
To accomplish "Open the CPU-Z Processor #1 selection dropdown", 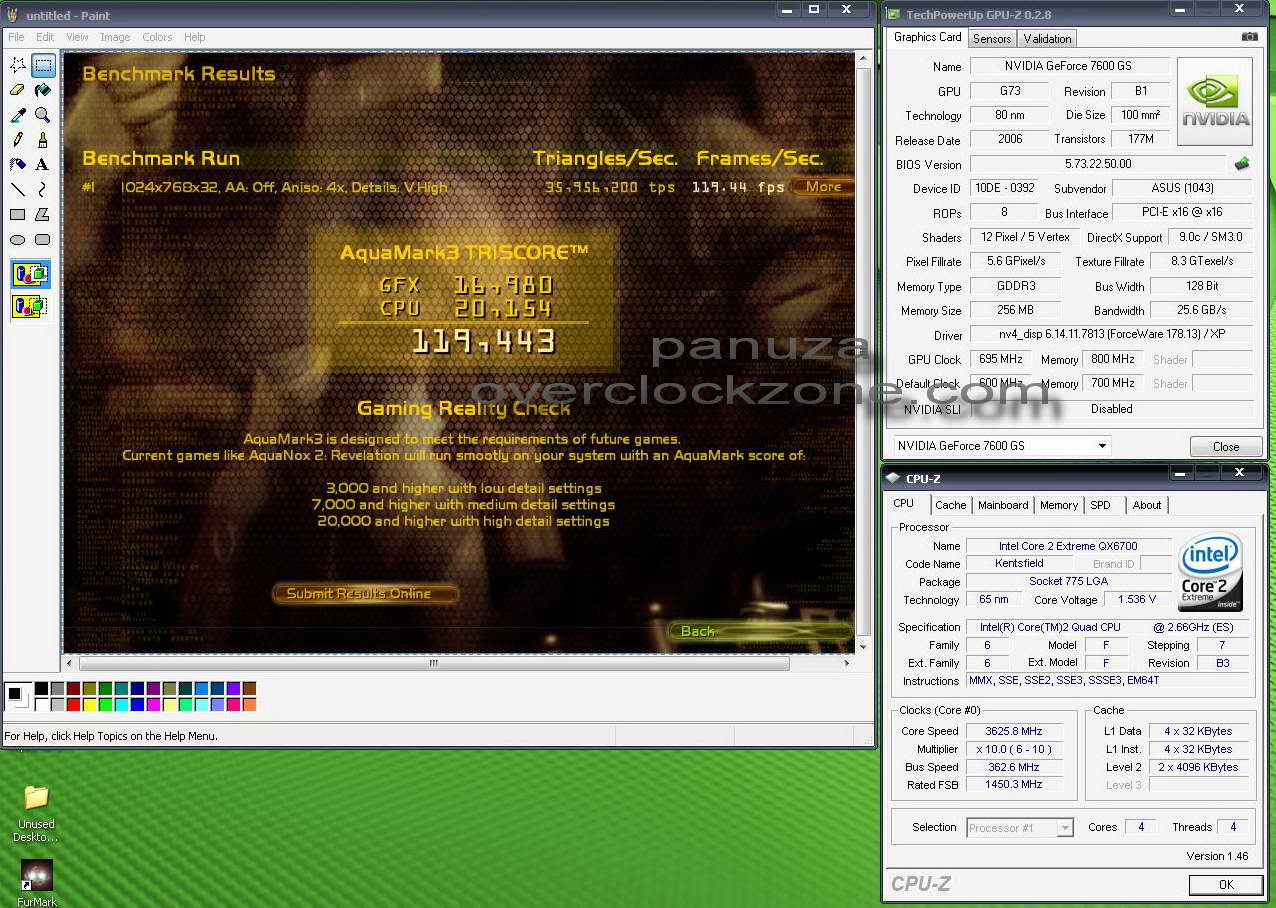I will [1020, 827].
